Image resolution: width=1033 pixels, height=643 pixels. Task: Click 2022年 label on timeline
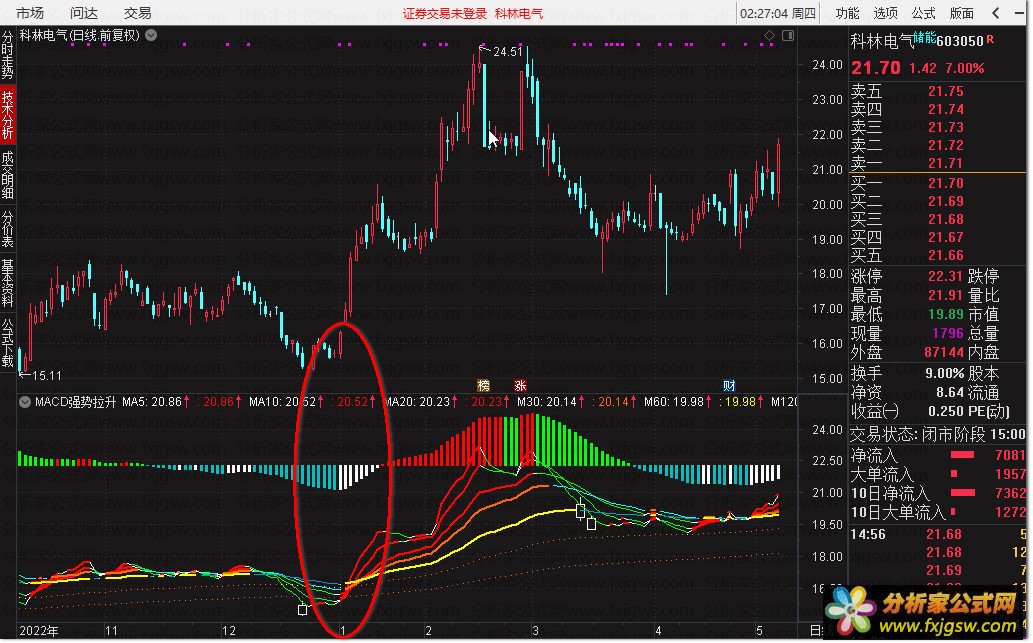[39, 630]
